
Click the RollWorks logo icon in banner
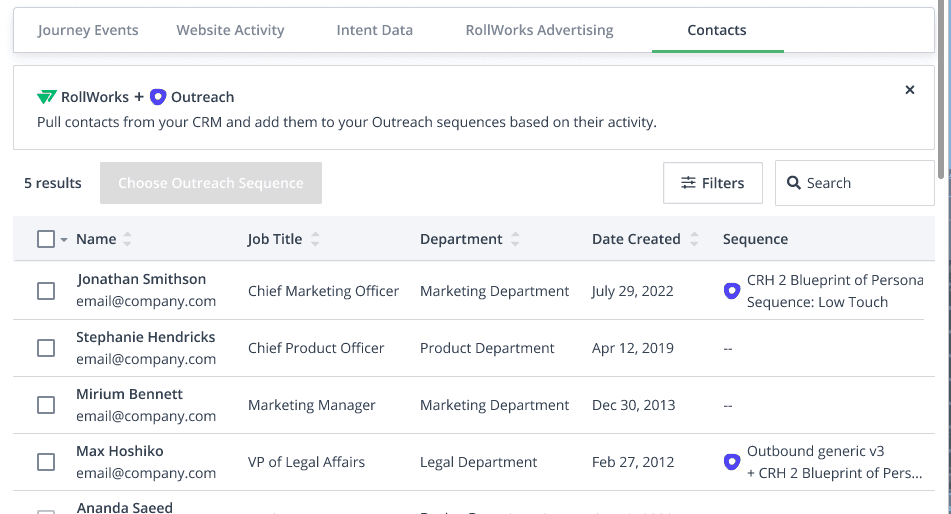[47, 97]
